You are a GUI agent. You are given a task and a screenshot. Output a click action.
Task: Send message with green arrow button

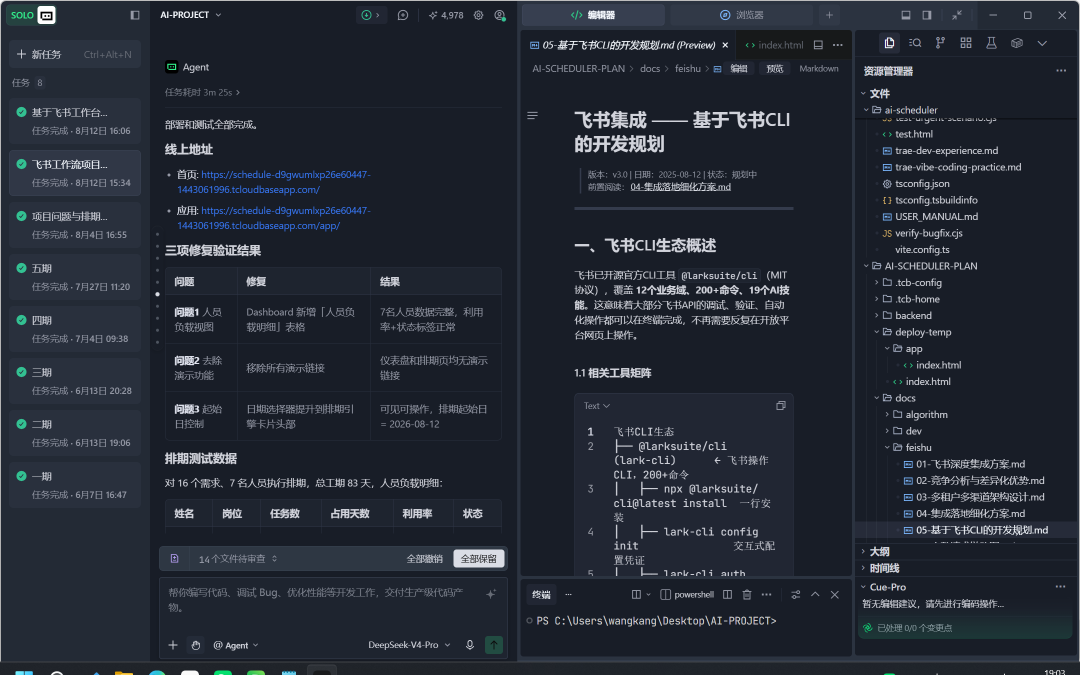(x=494, y=645)
